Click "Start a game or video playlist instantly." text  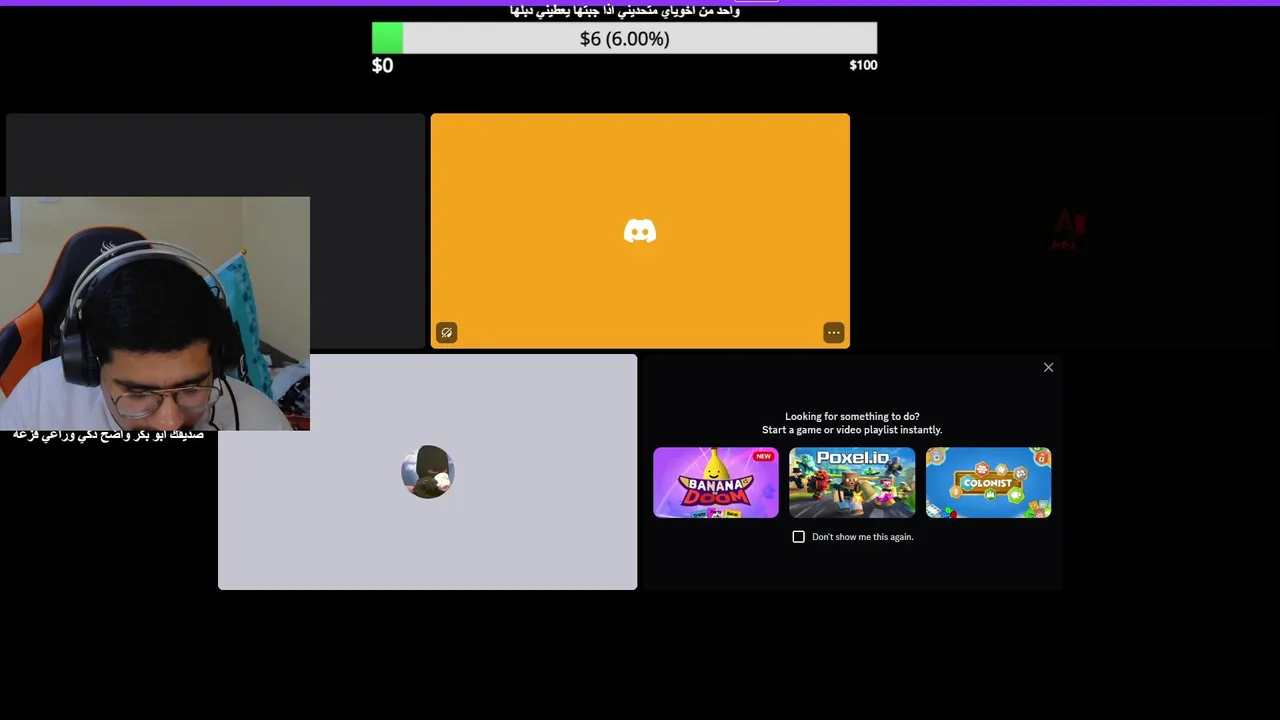pyautogui.click(x=852, y=430)
